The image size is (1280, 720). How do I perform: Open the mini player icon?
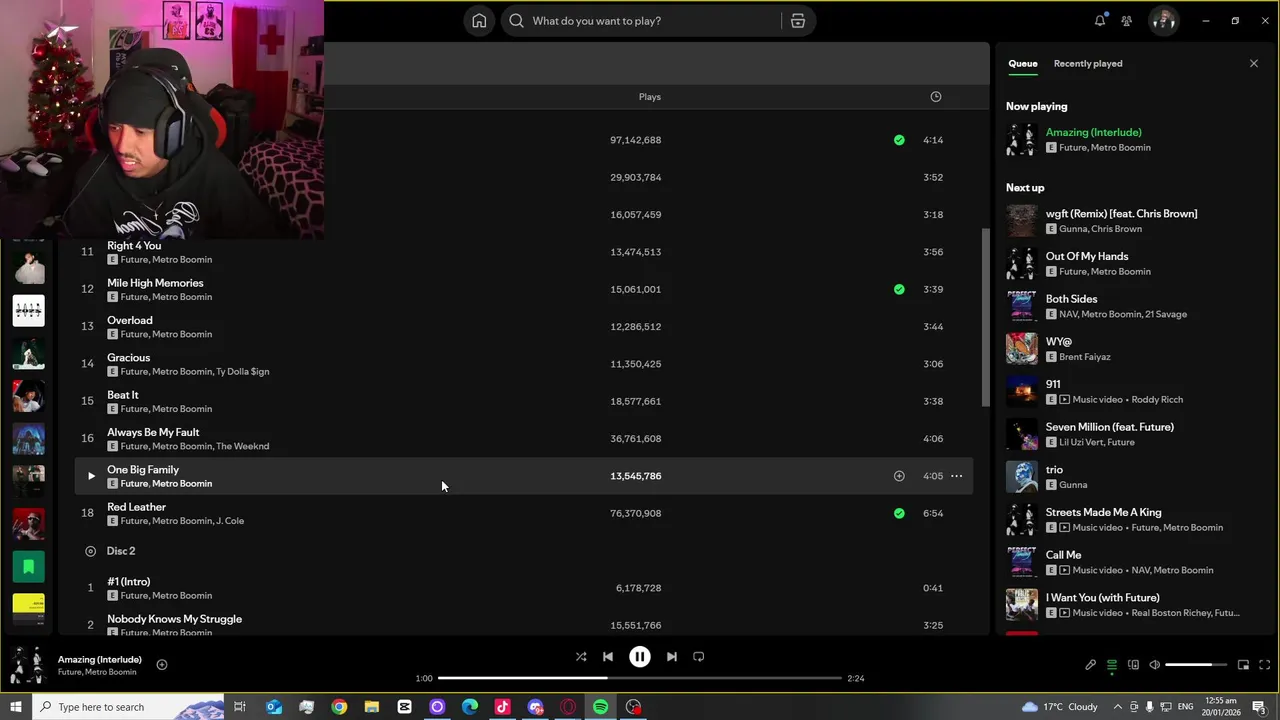coord(1243,665)
